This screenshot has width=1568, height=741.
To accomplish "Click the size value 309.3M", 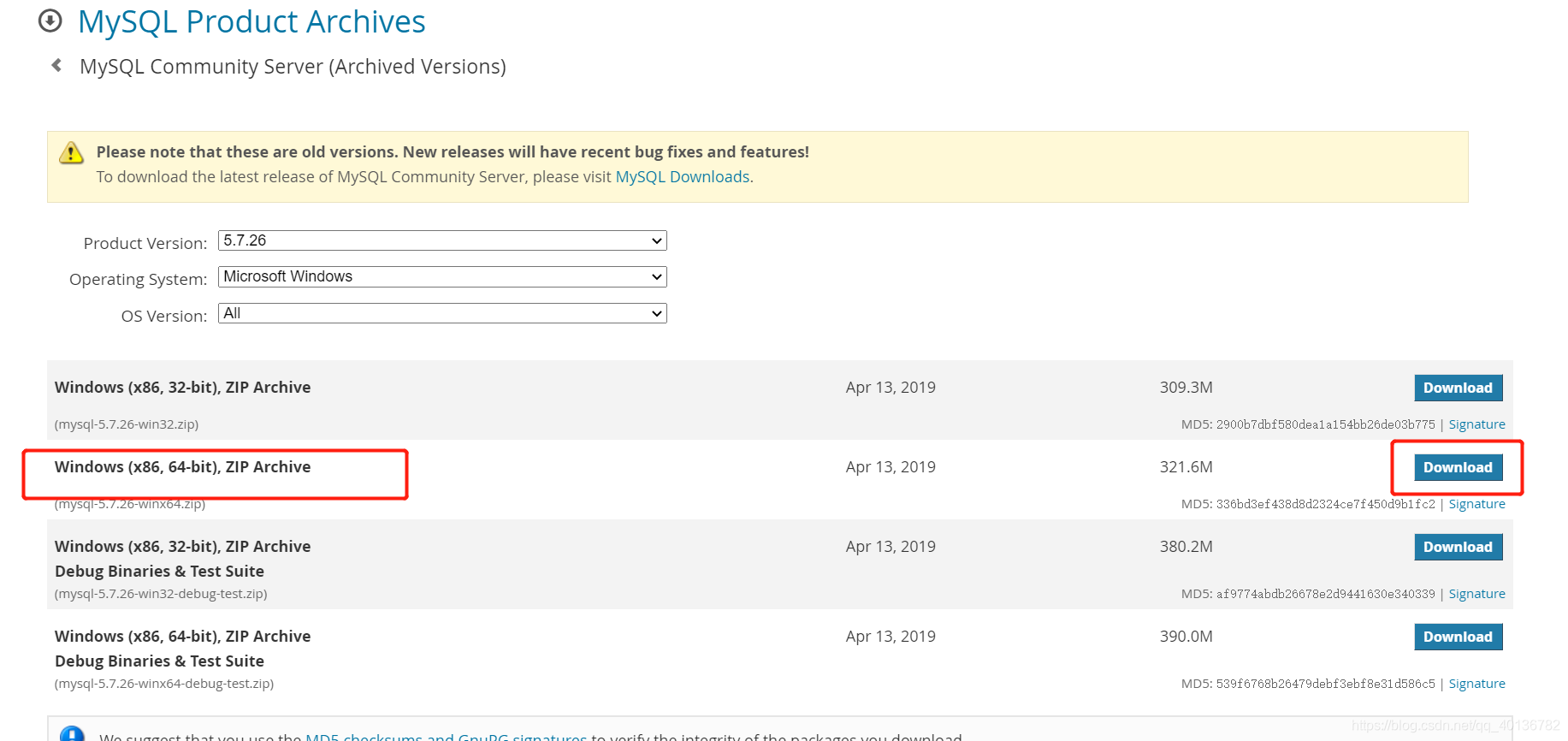I will [x=1186, y=388].
